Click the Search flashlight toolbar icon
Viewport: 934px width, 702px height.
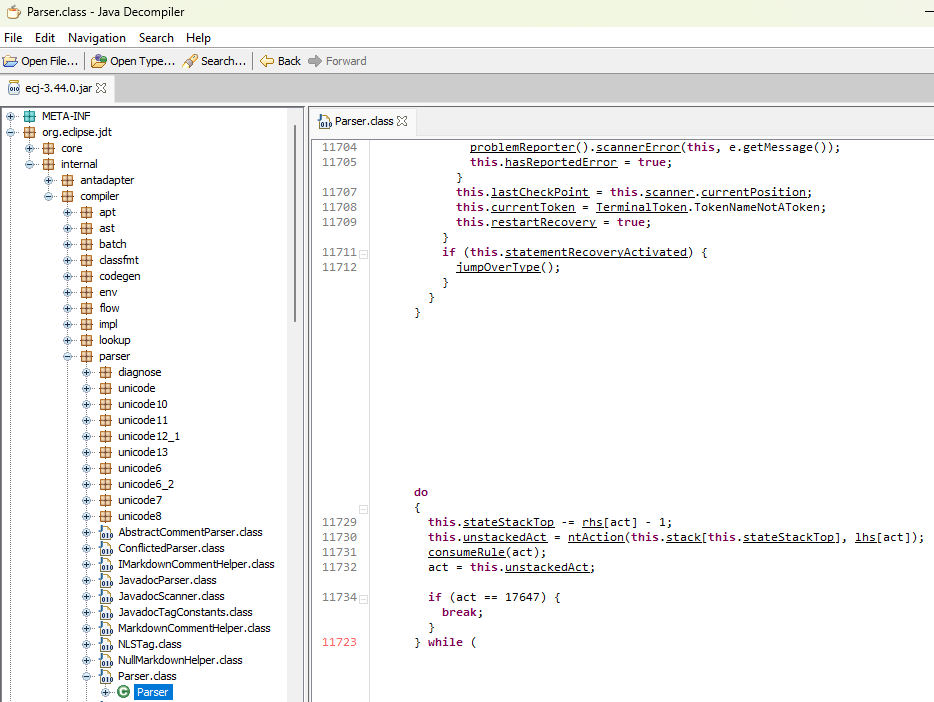point(191,61)
